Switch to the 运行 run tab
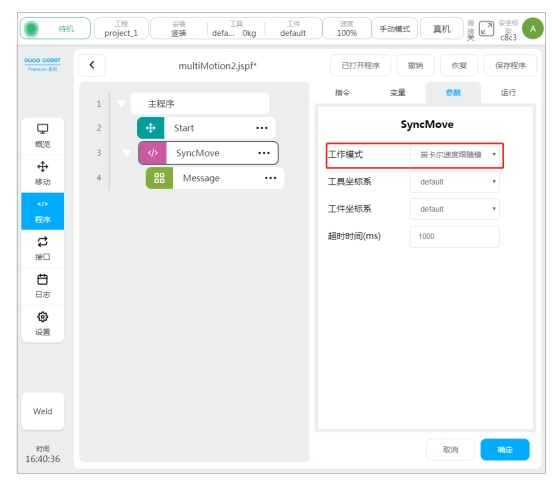The height and width of the screenshot is (484, 553). point(508,93)
